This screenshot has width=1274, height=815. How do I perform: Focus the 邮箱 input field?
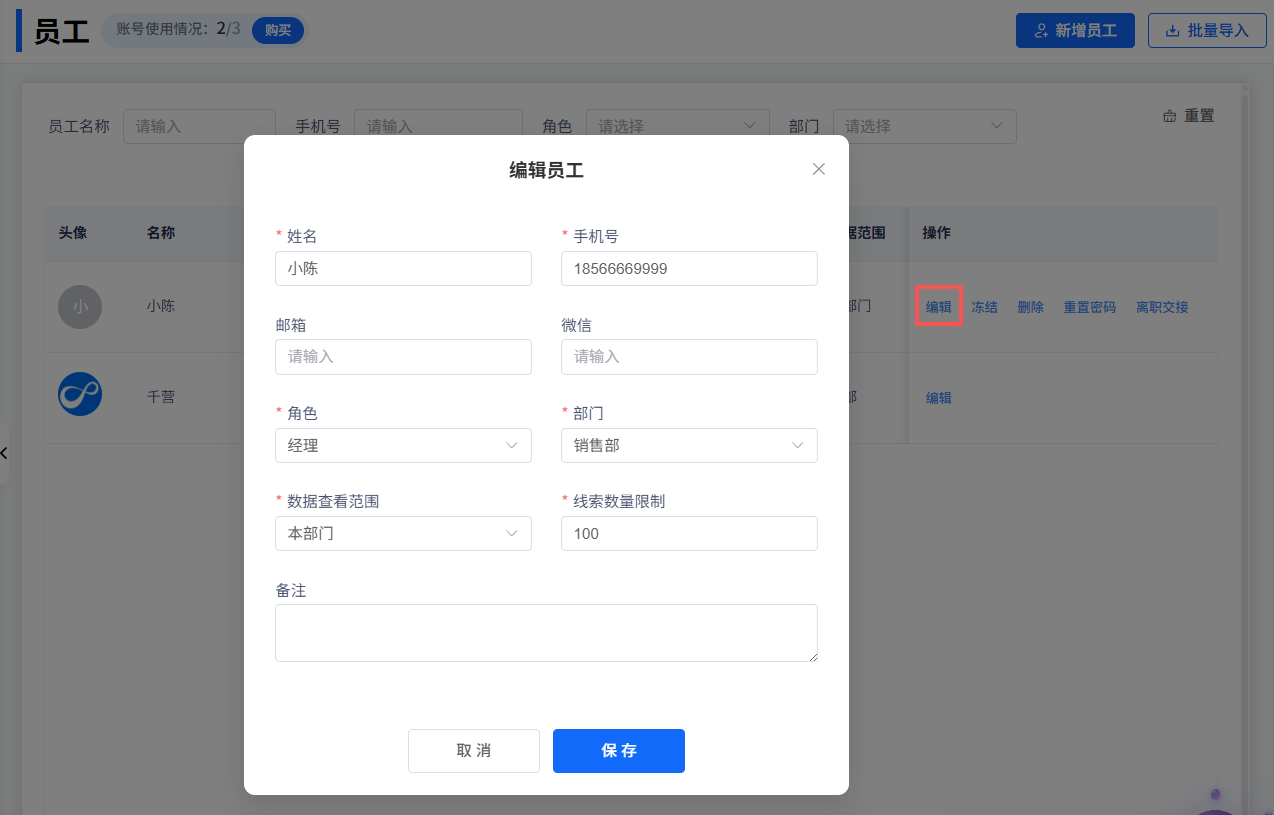click(x=403, y=357)
